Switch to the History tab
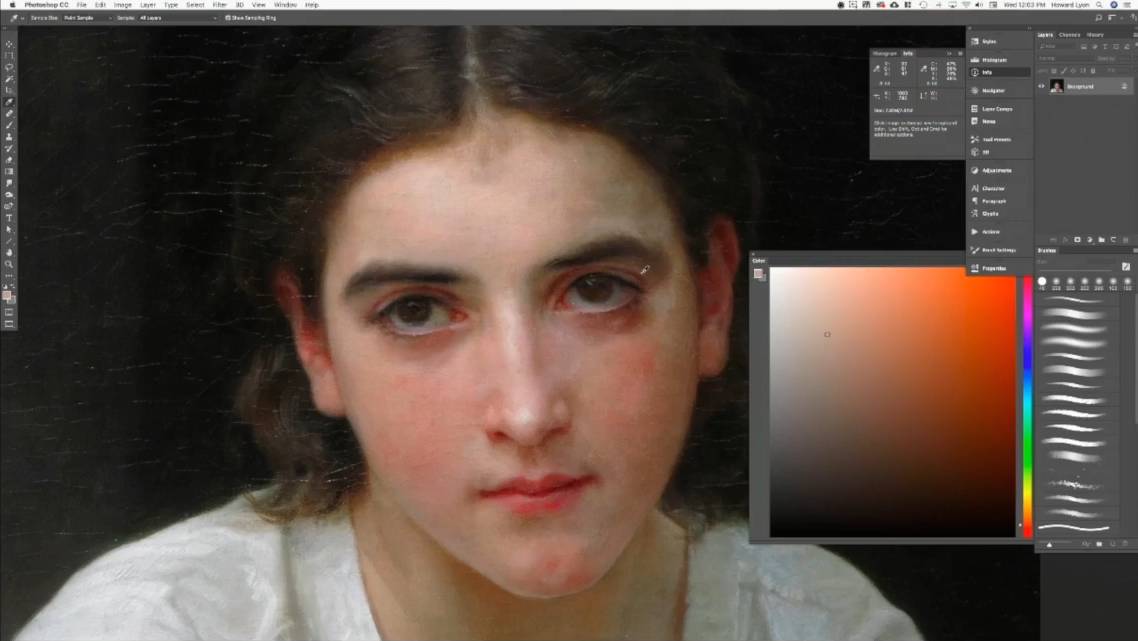The width and height of the screenshot is (1138, 641). (x=1095, y=35)
